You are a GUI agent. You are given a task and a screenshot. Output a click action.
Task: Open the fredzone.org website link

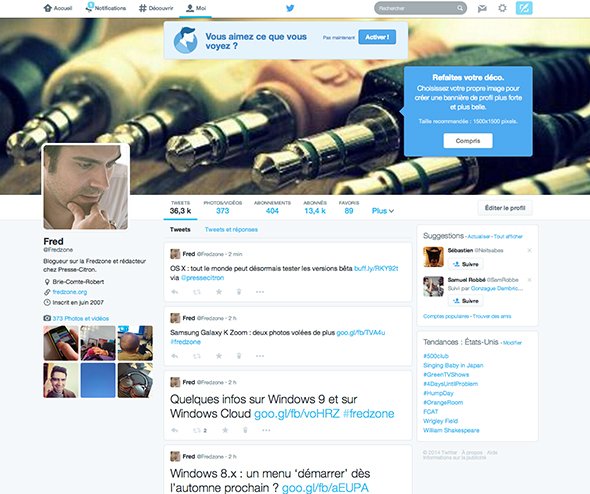point(70,292)
